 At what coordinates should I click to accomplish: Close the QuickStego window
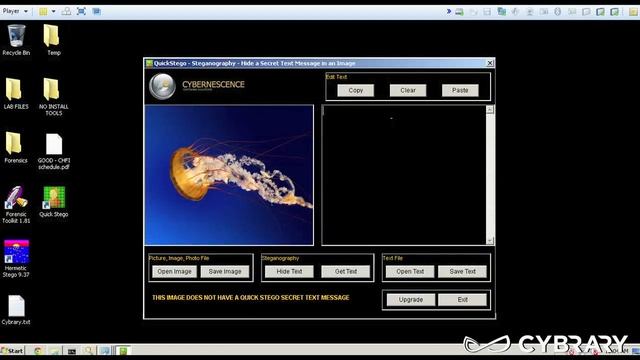(x=490, y=63)
